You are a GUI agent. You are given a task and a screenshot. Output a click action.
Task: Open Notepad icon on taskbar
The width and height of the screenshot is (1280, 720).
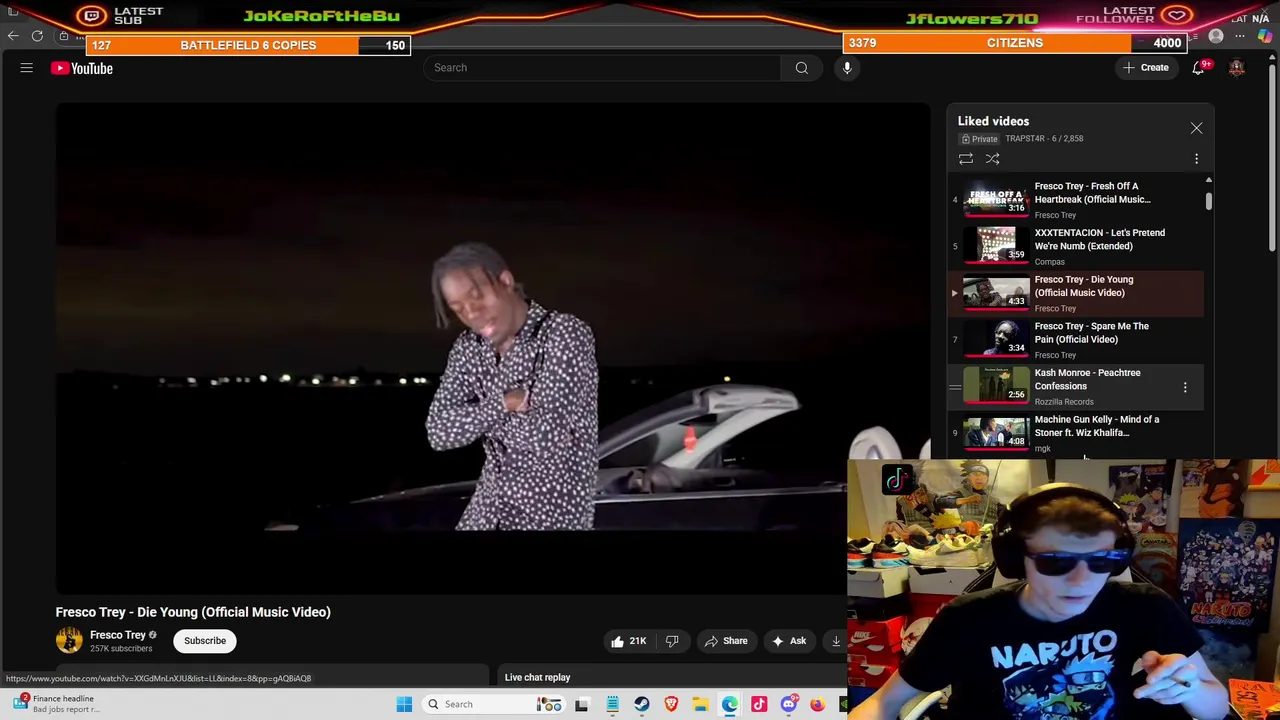[x=612, y=704]
